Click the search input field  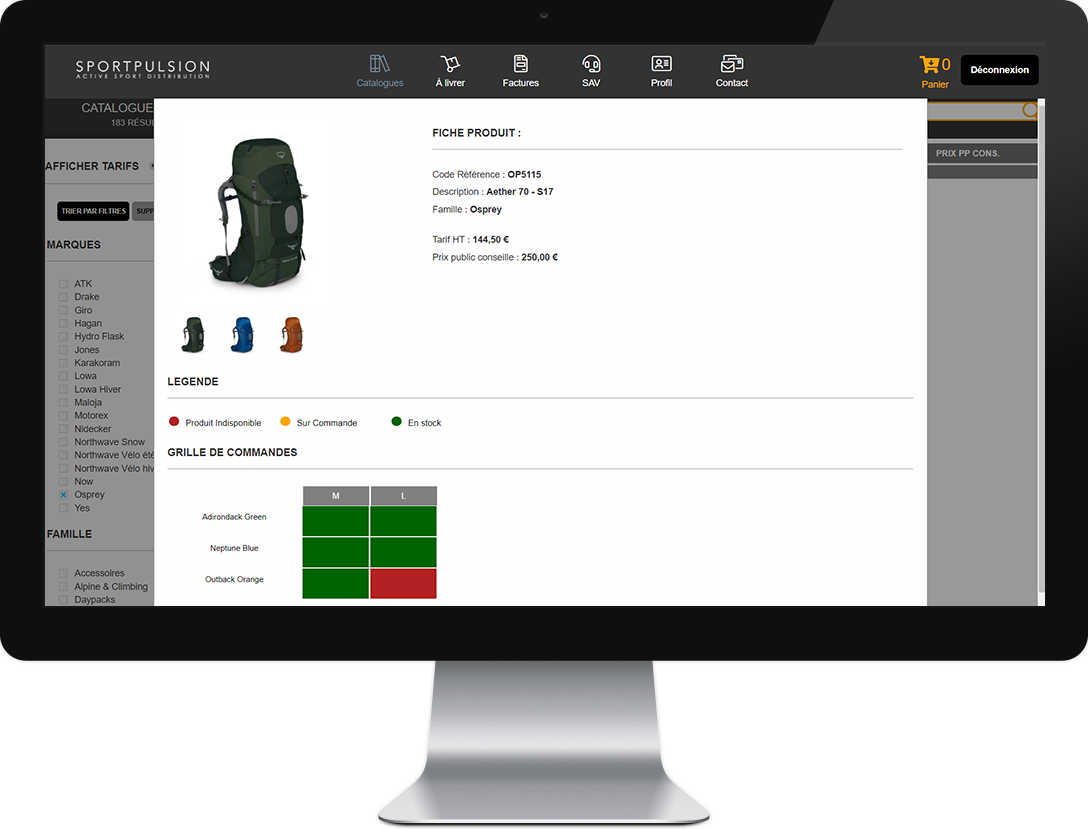974,110
